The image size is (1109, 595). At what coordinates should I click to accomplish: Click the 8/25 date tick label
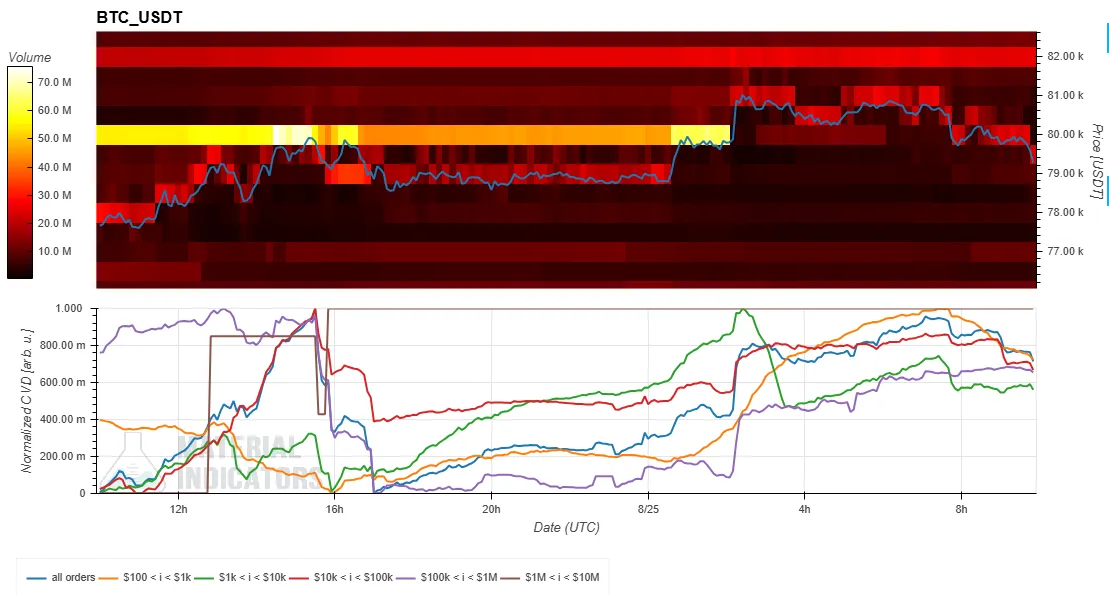[648, 509]
